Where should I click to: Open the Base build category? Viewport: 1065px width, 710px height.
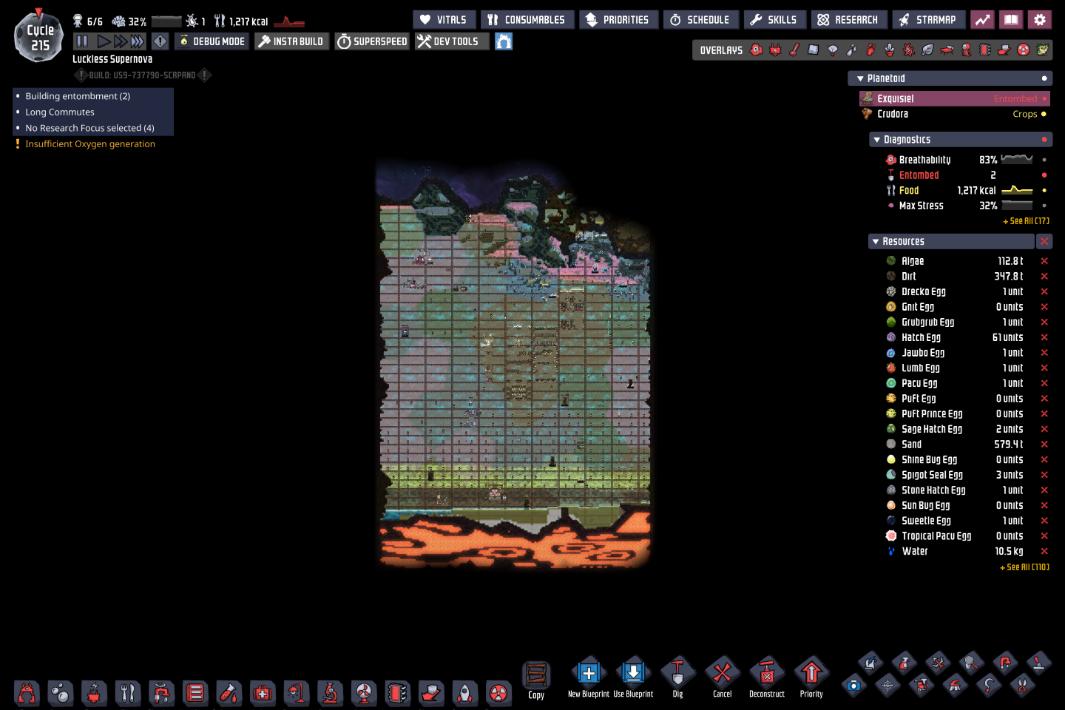(26, 693)
